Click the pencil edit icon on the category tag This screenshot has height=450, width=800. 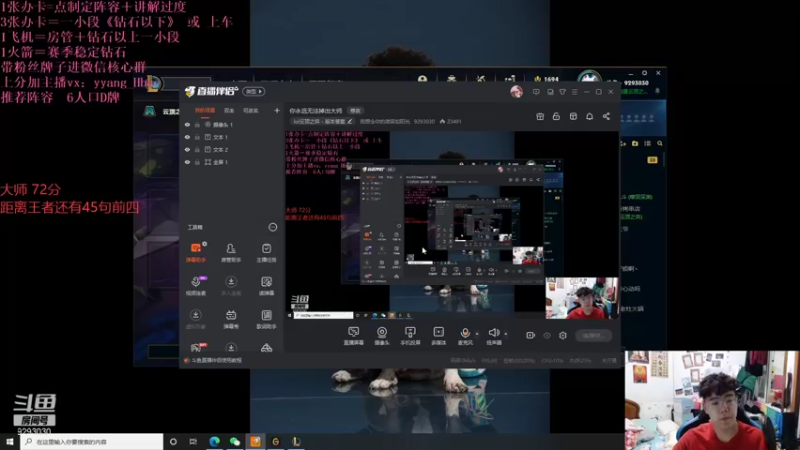[349, 121]
